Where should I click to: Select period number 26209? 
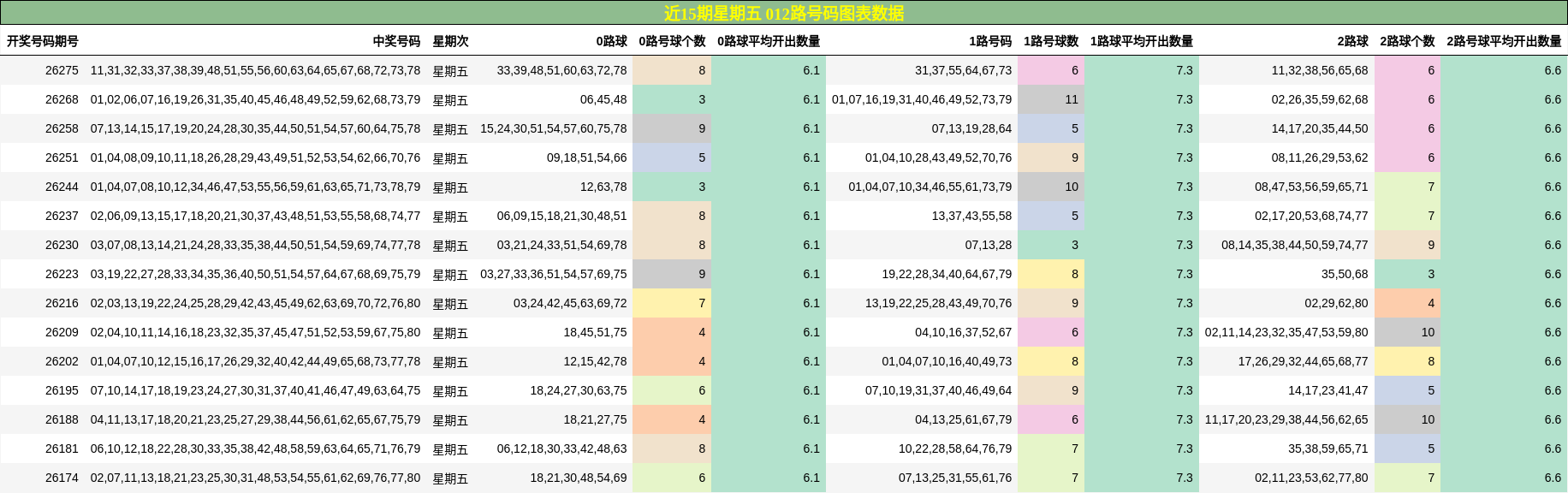62,332
